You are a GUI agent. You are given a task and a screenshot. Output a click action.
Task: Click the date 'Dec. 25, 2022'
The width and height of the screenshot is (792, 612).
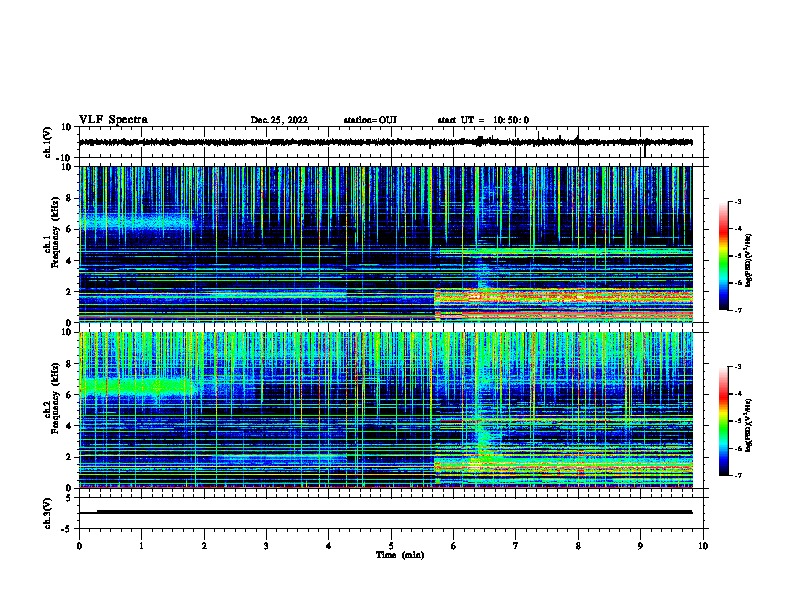(x=279, y=120)
